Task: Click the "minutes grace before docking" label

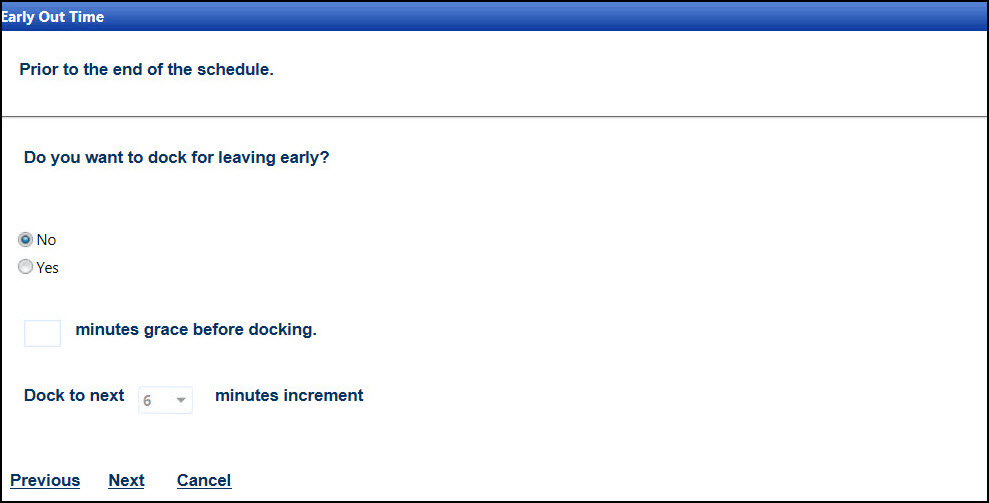Action: click(196, 329)
